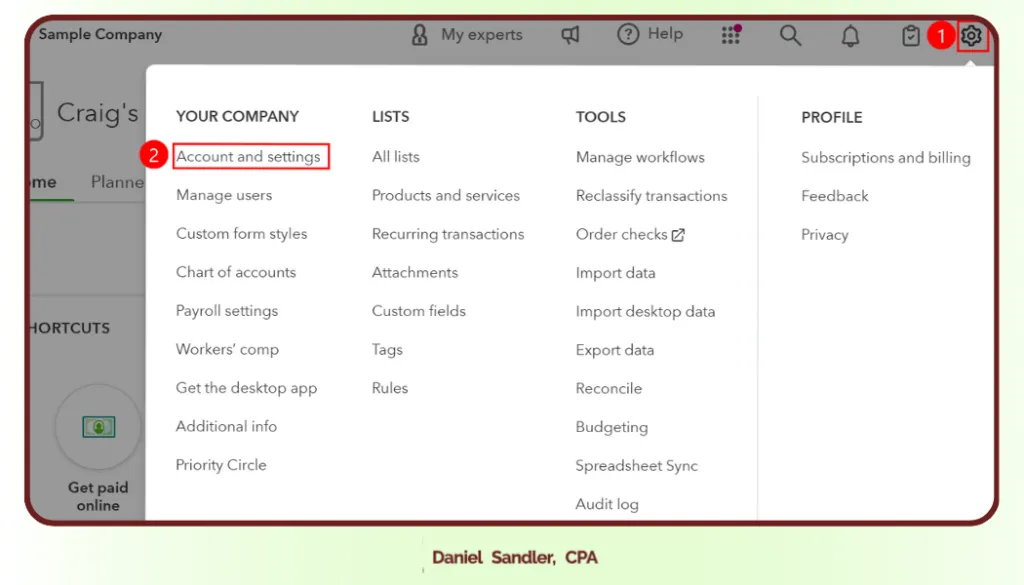The height and width of the screenshot is (585, 1024).
Task: Open the apps grid icon
Action: 731,35
